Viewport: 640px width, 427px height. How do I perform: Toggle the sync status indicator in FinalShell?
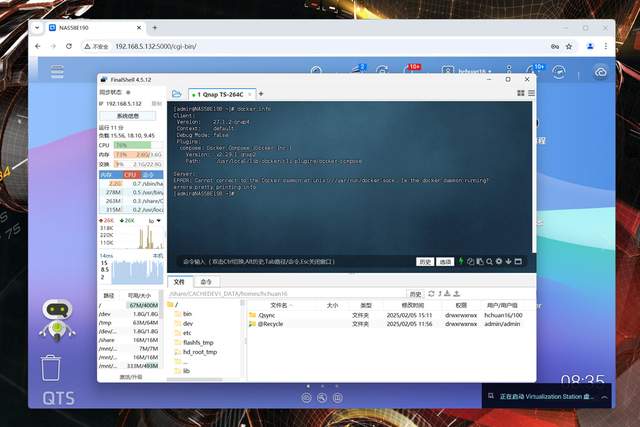pos(128,92)
